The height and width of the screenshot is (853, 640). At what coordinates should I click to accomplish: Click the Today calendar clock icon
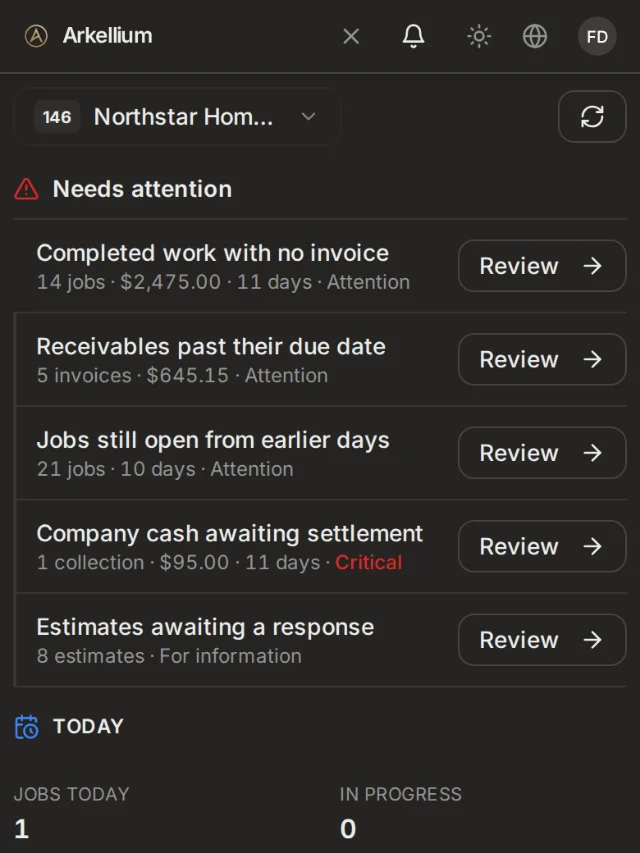26,727
